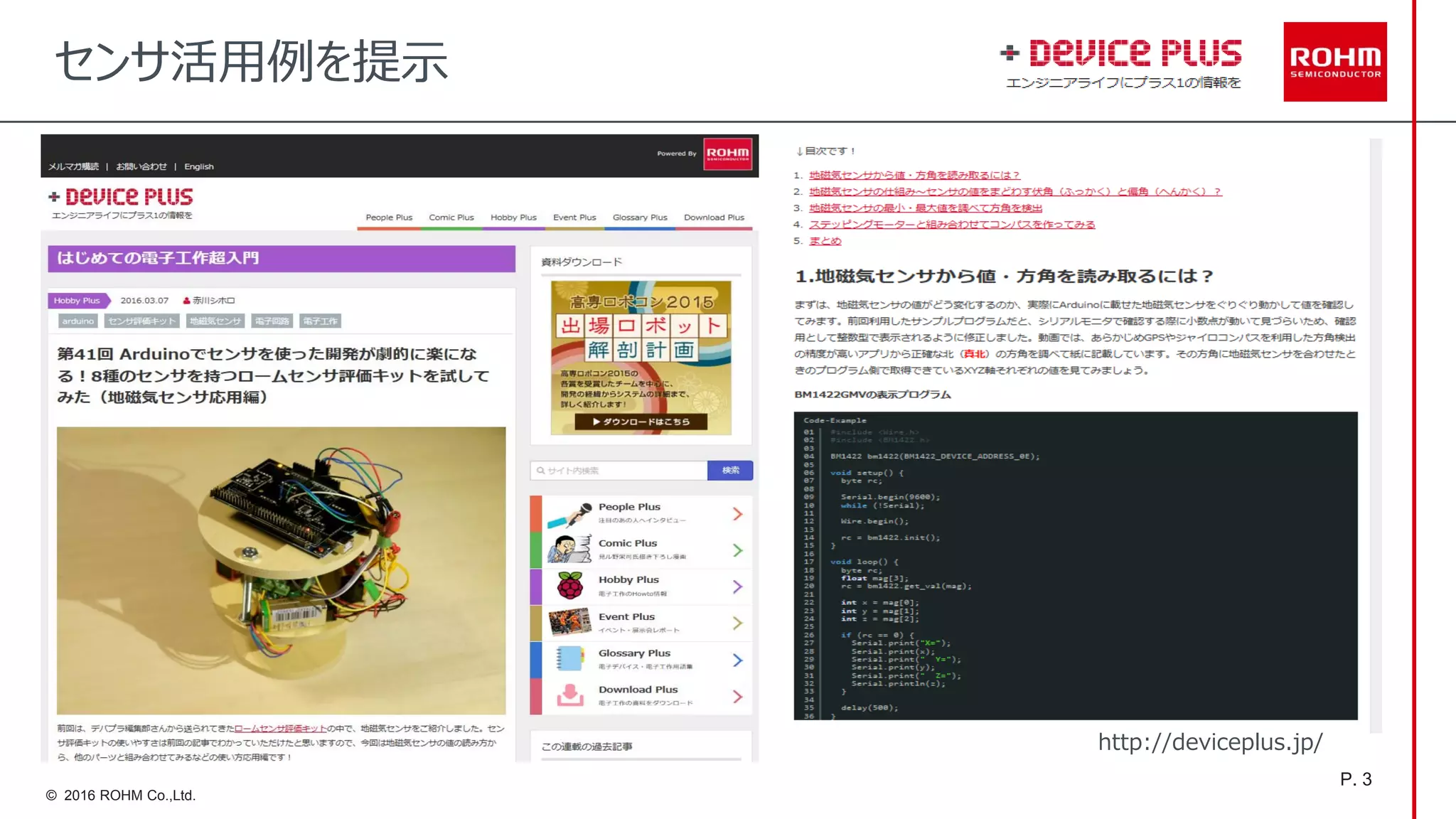The image size is (1456, 819).
Task: Click the サイト内検索 search field
Action: [619, 471]
